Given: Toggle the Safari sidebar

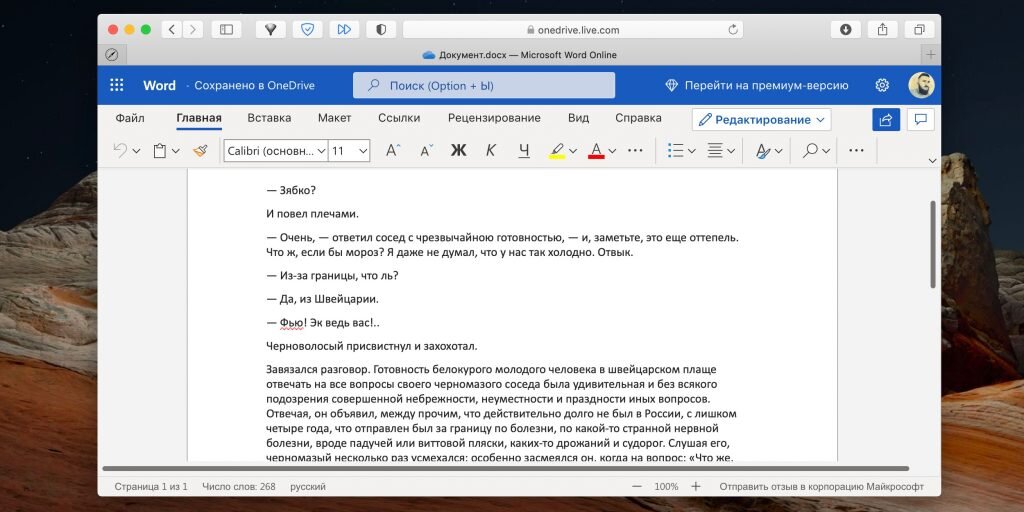Looking at the screenshot, I should click(227, 29).
